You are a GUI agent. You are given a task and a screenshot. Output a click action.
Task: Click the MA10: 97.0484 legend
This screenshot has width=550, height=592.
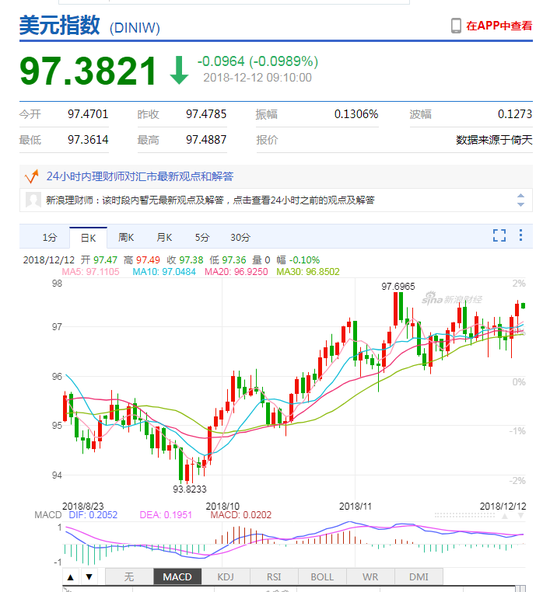164,272
